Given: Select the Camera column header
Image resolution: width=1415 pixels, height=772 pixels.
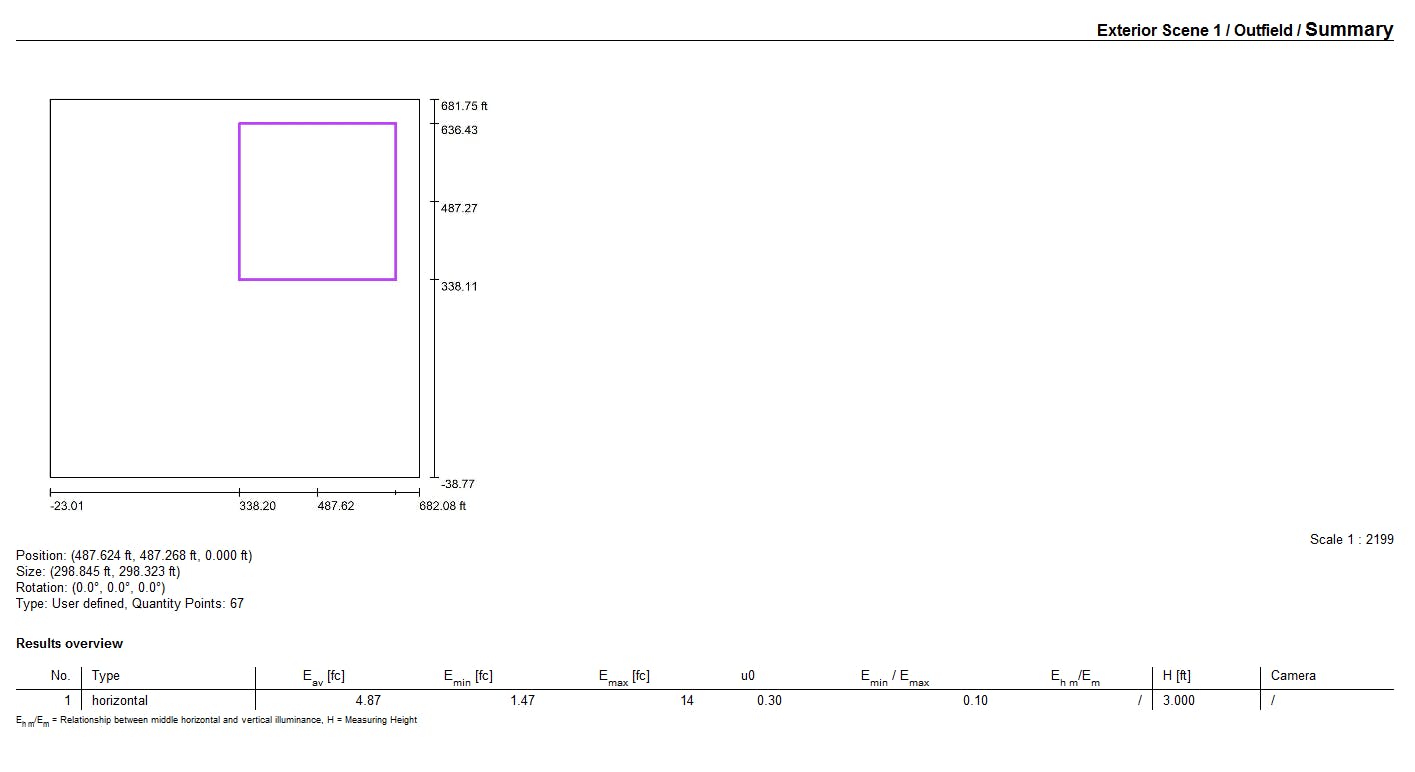Looking at the screenshot, I should 1293,676.
